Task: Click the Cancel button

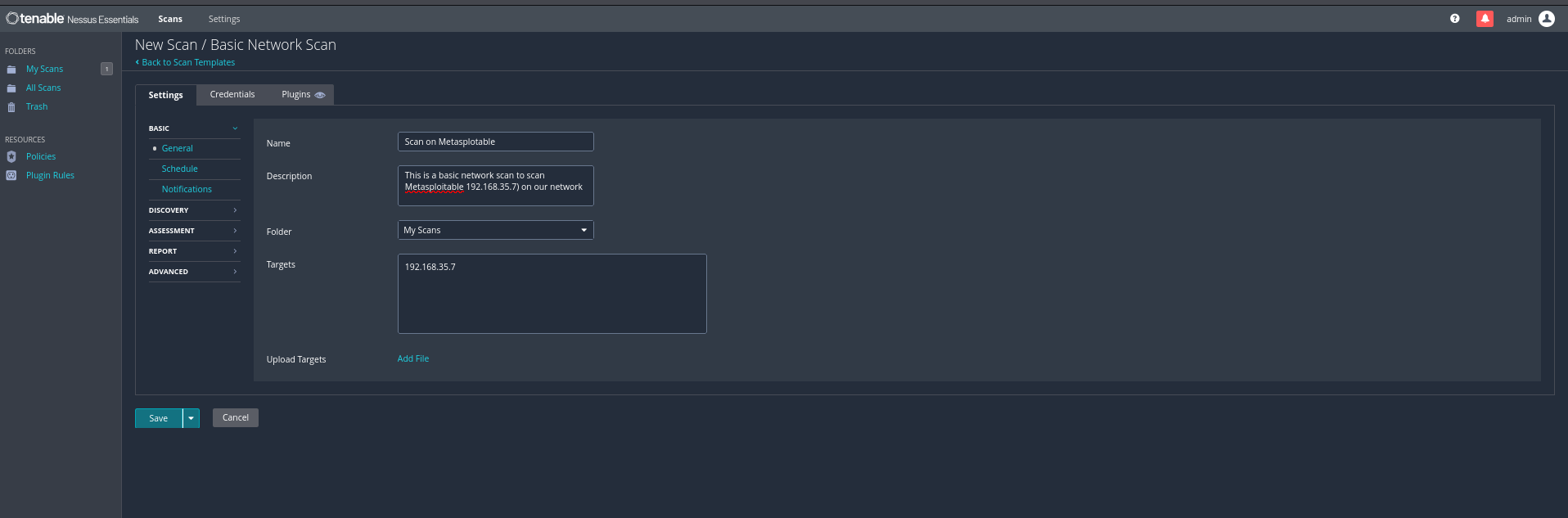Action: coord(235,418)
